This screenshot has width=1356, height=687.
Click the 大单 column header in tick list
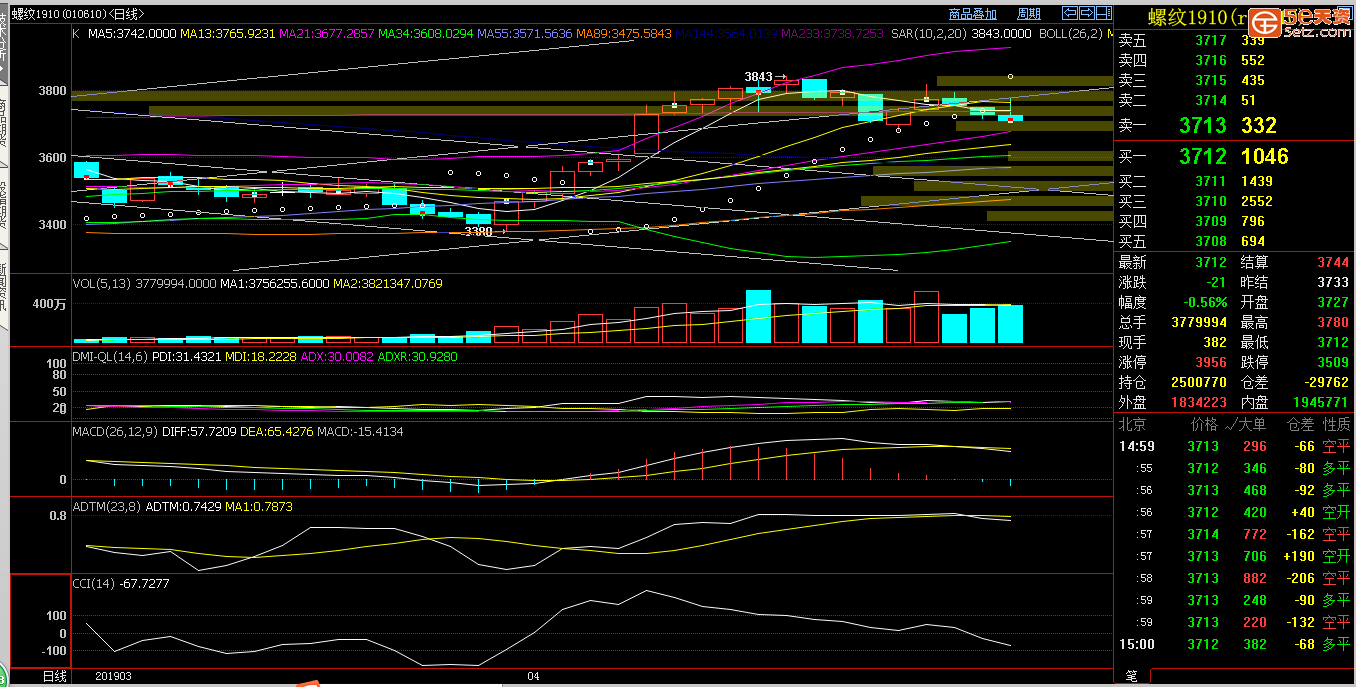click(x=1251, y=424)
